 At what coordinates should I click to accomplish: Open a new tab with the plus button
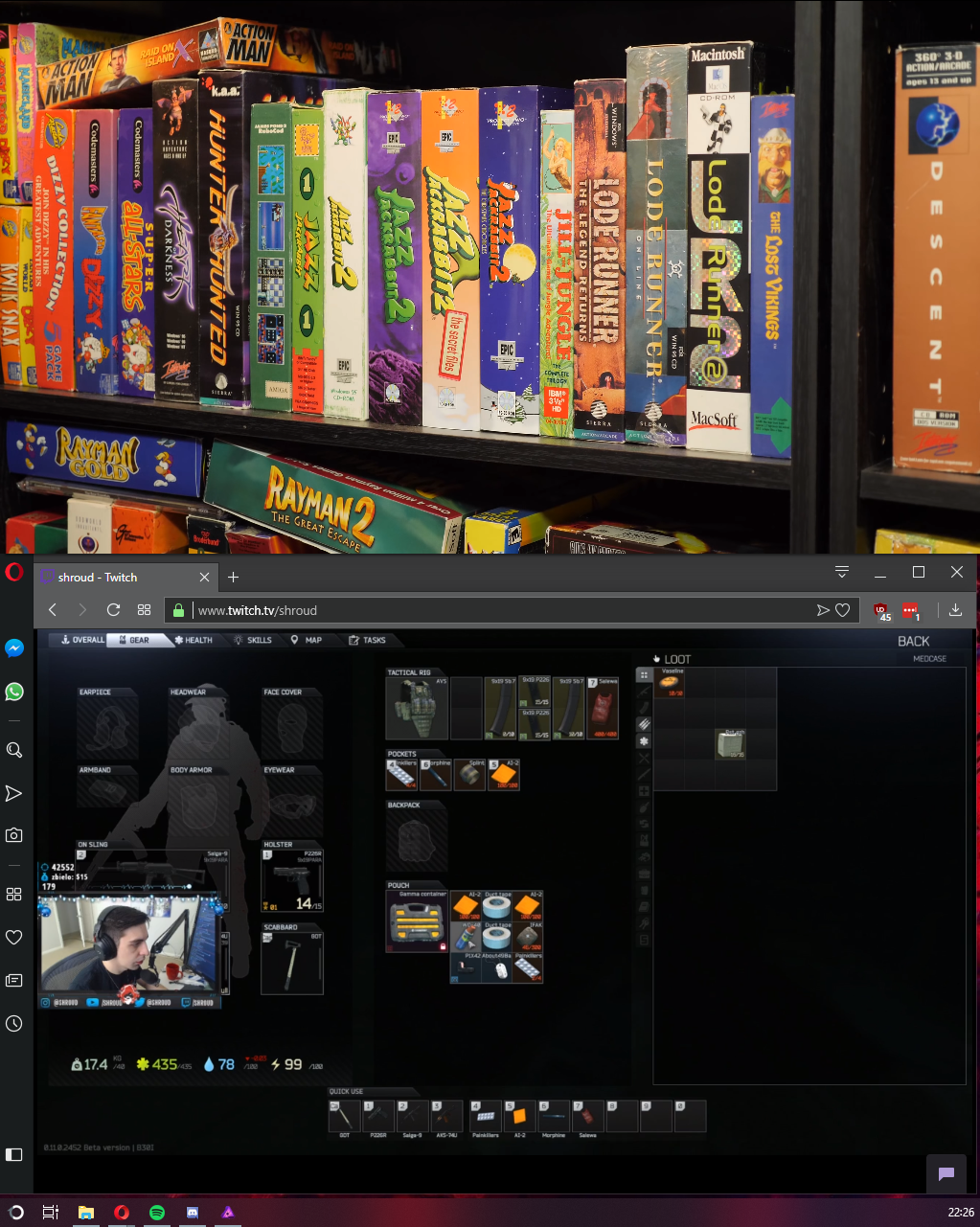coord(233,577)
